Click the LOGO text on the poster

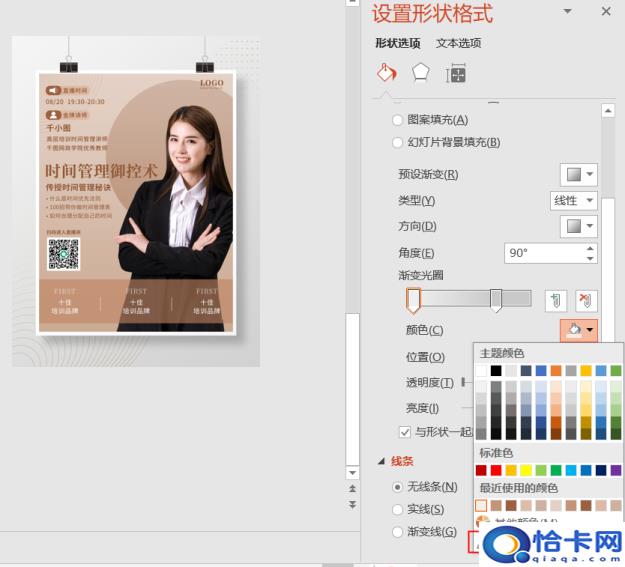[x=212, y=83]
